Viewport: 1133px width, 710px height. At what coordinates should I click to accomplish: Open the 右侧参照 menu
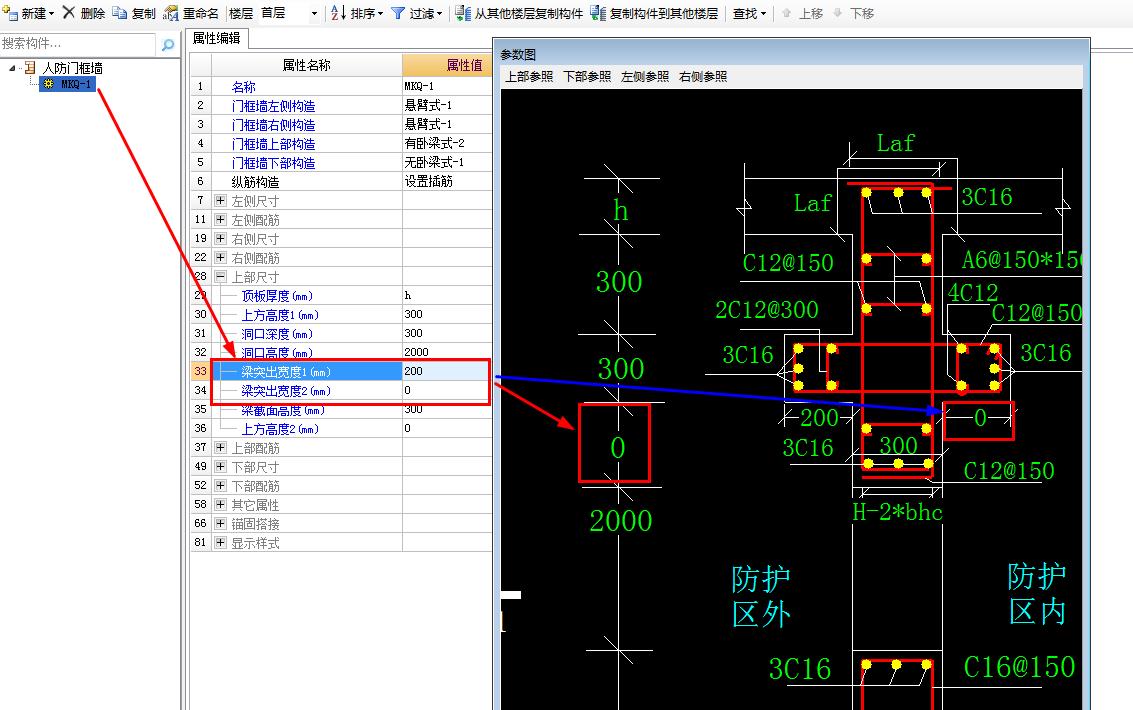pos(703,77)
